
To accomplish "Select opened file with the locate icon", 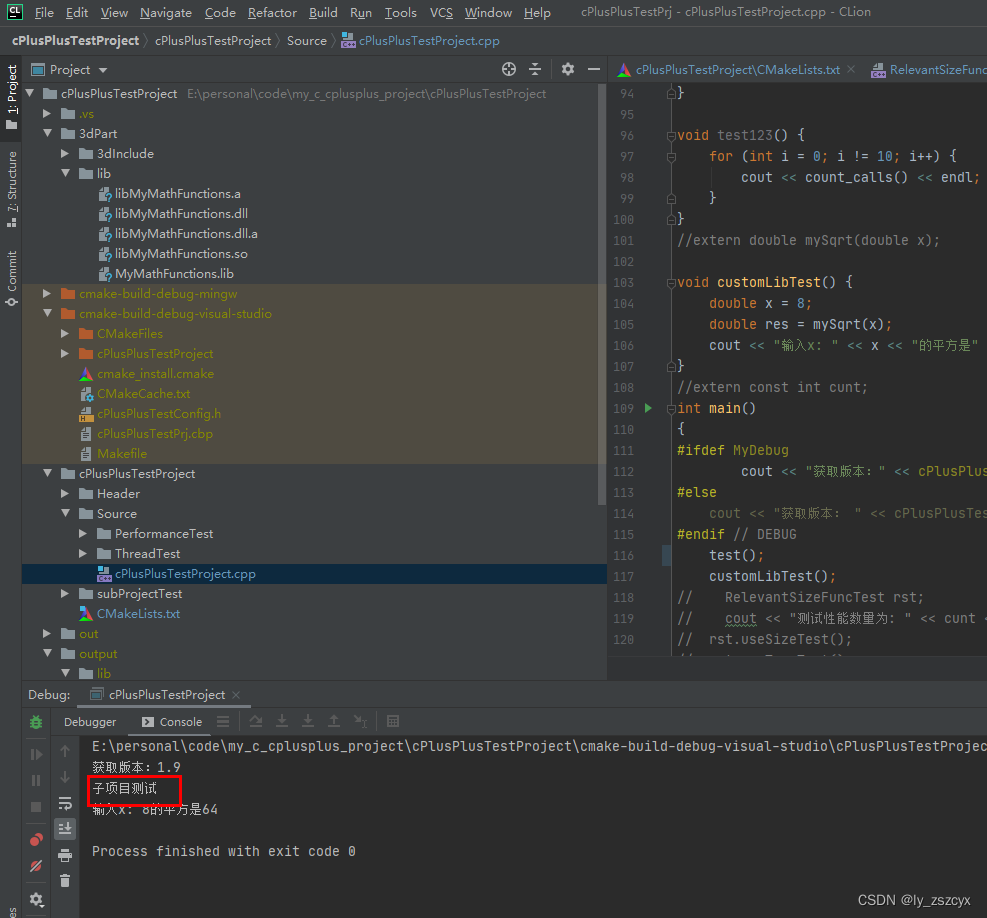I will coord(508,69).
